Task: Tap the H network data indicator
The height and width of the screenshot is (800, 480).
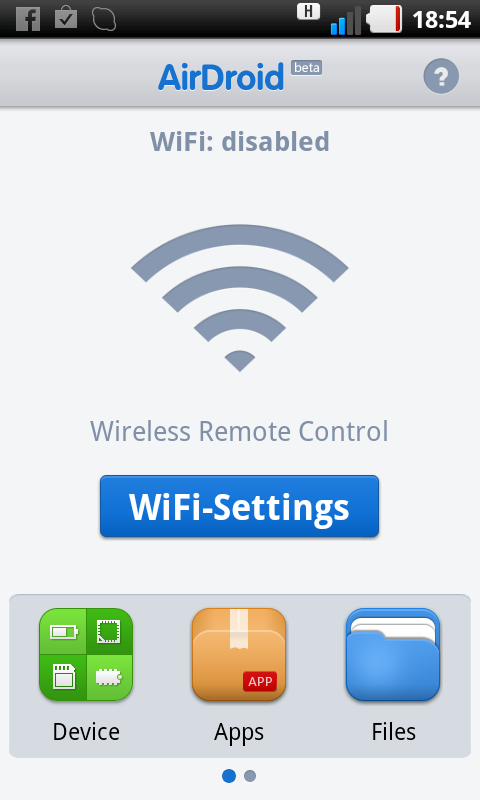Action: 309,11
